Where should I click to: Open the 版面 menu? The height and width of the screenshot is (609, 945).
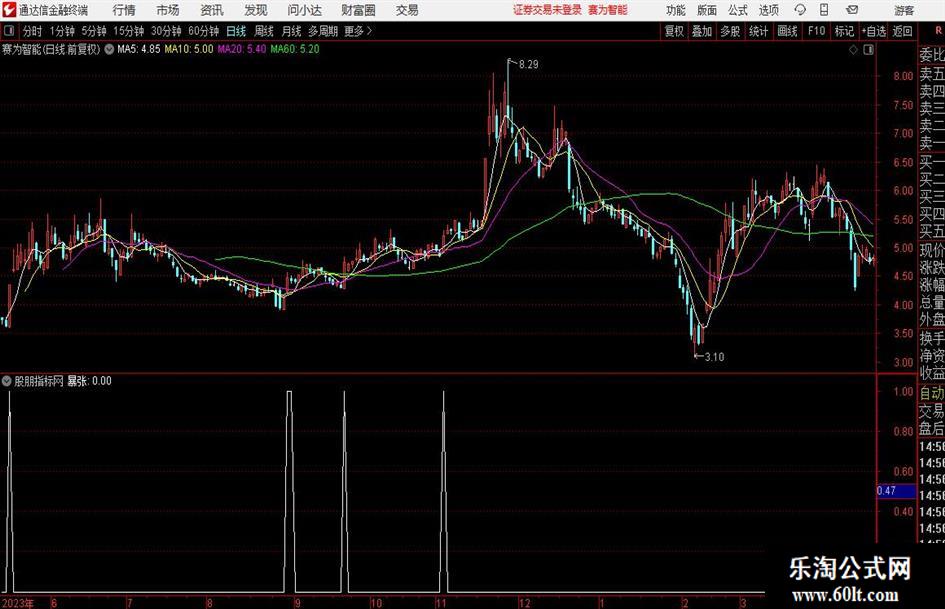tap(706, 10)
